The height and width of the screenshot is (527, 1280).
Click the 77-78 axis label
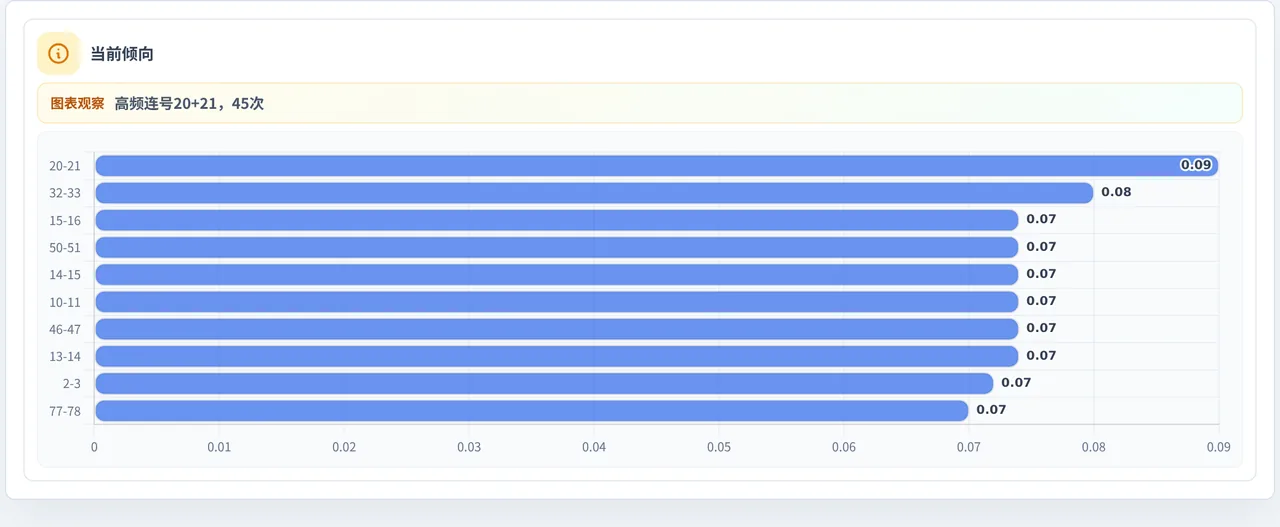pyautogui.click(x=65, y=411)
